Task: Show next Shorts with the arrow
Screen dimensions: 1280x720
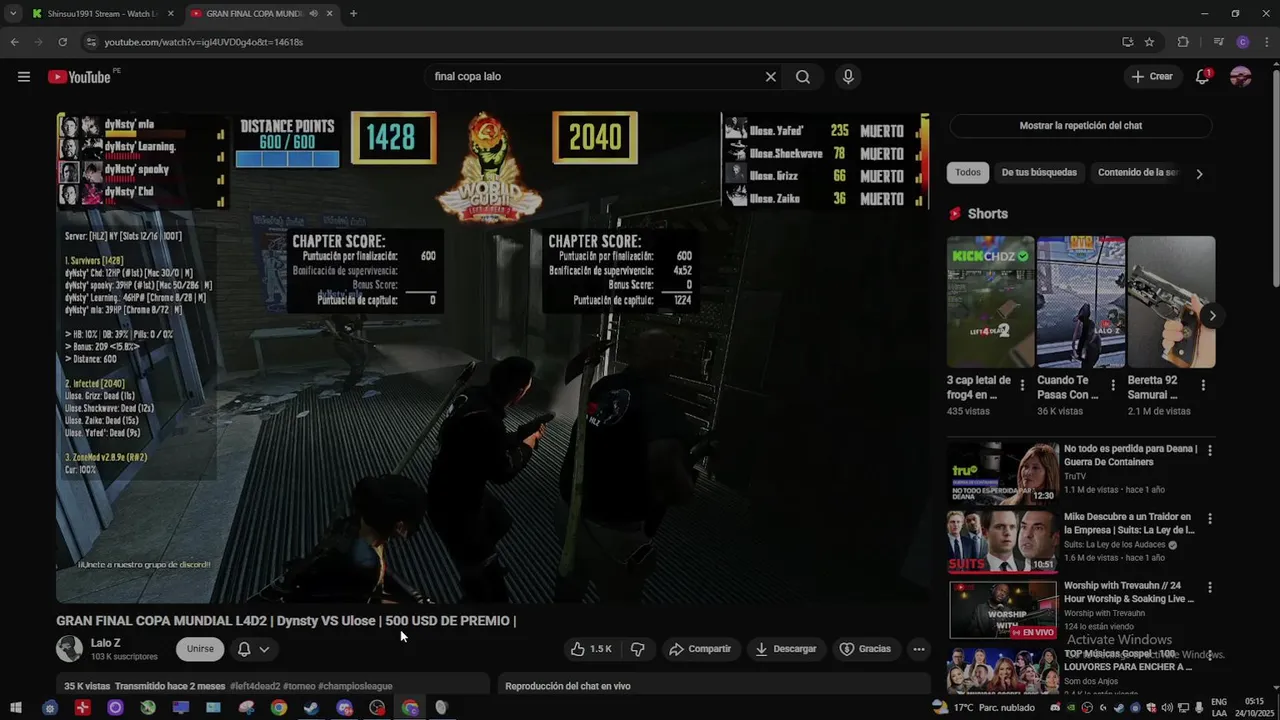Action: tap(1212, 316)
